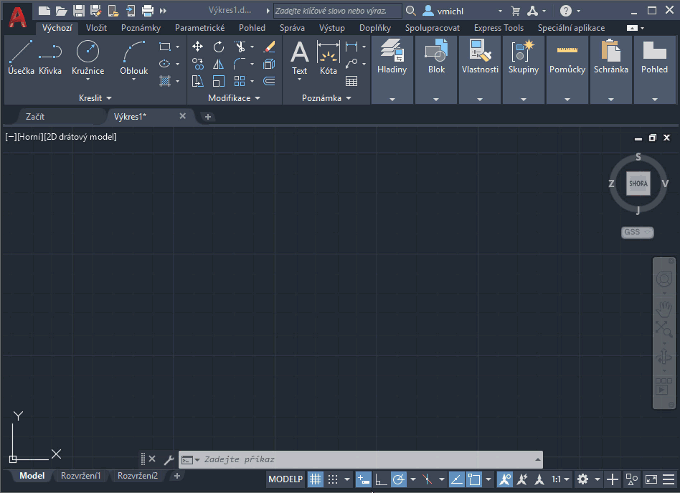Open the Hladiny layers dropdown
Screen dimensions: 680x493
tap(392, 99)
